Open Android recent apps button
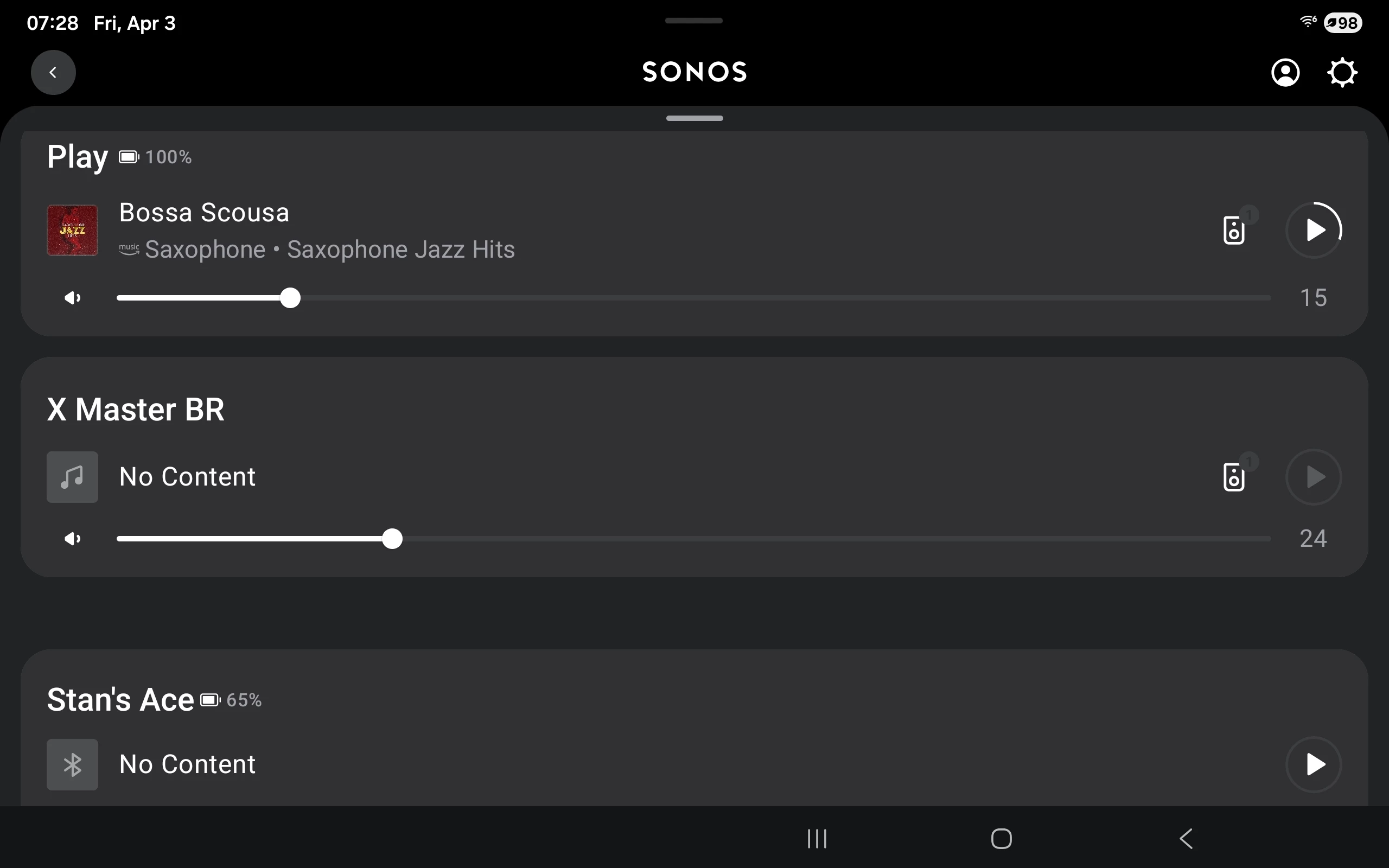This screenshot has height=868, width=1389. tap(817, 839)
